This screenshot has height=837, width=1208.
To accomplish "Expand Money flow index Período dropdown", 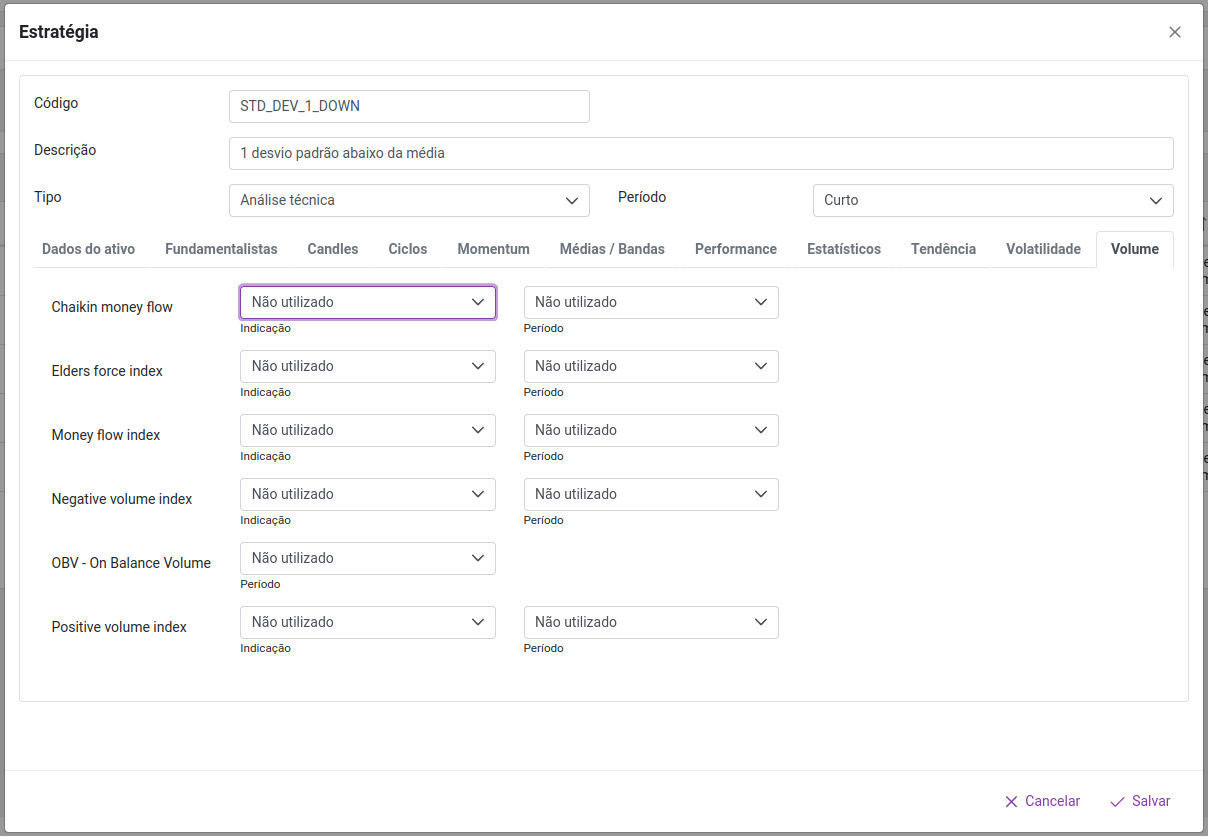I will 650,430.
